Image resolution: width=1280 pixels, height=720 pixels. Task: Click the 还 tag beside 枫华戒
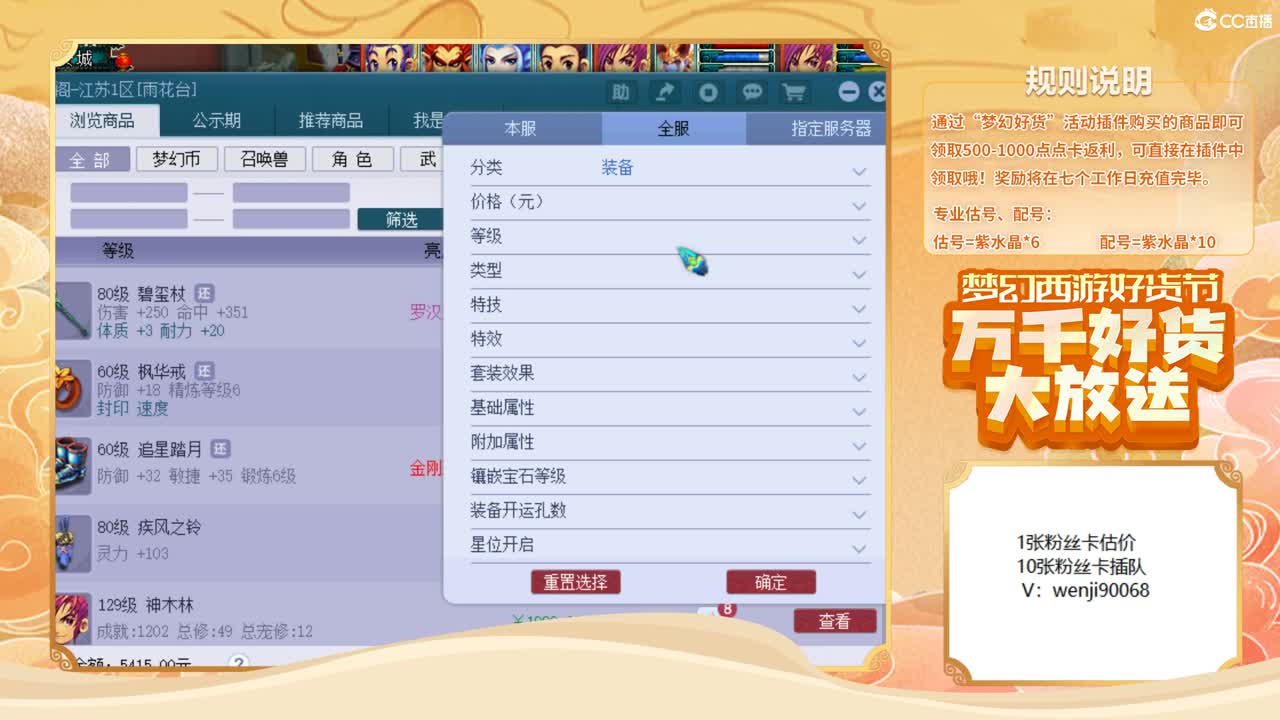coord(205,371)
